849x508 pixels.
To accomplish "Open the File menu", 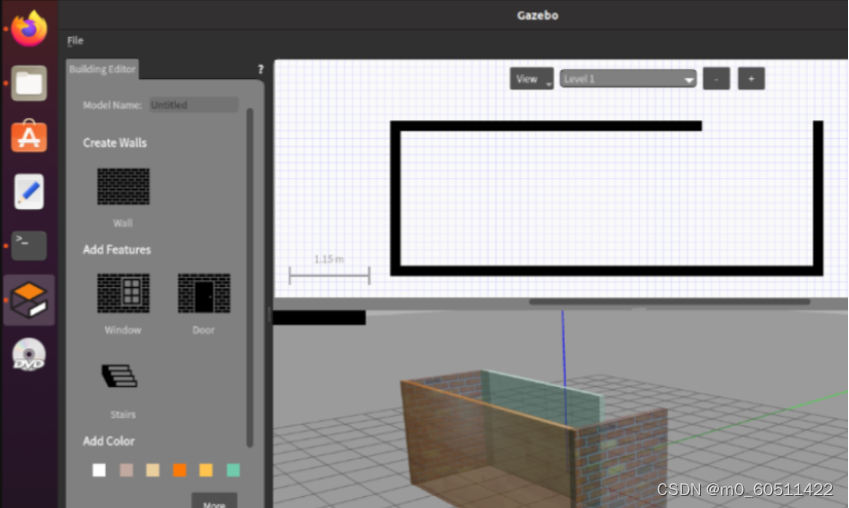I will coord(75,41).
